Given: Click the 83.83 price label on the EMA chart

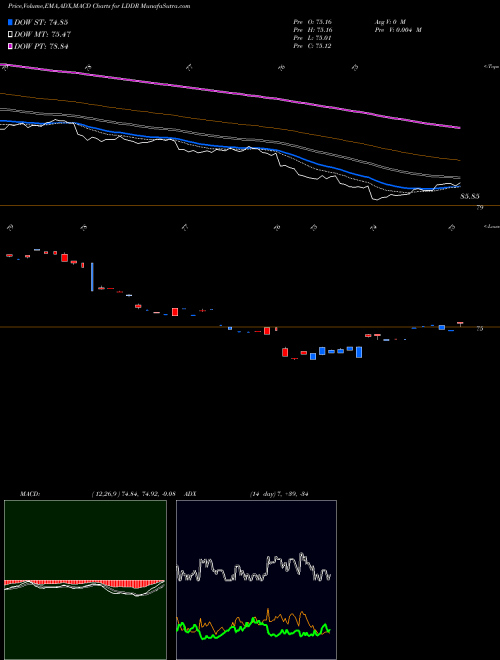Looking at the screenshot, I should [x=470, y=196].
